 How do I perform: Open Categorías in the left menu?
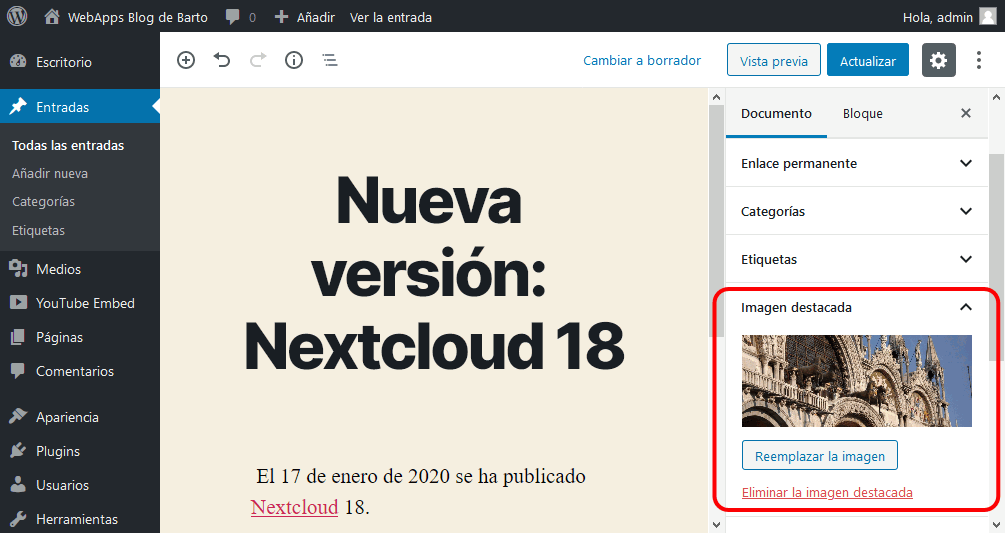point(44,202)
